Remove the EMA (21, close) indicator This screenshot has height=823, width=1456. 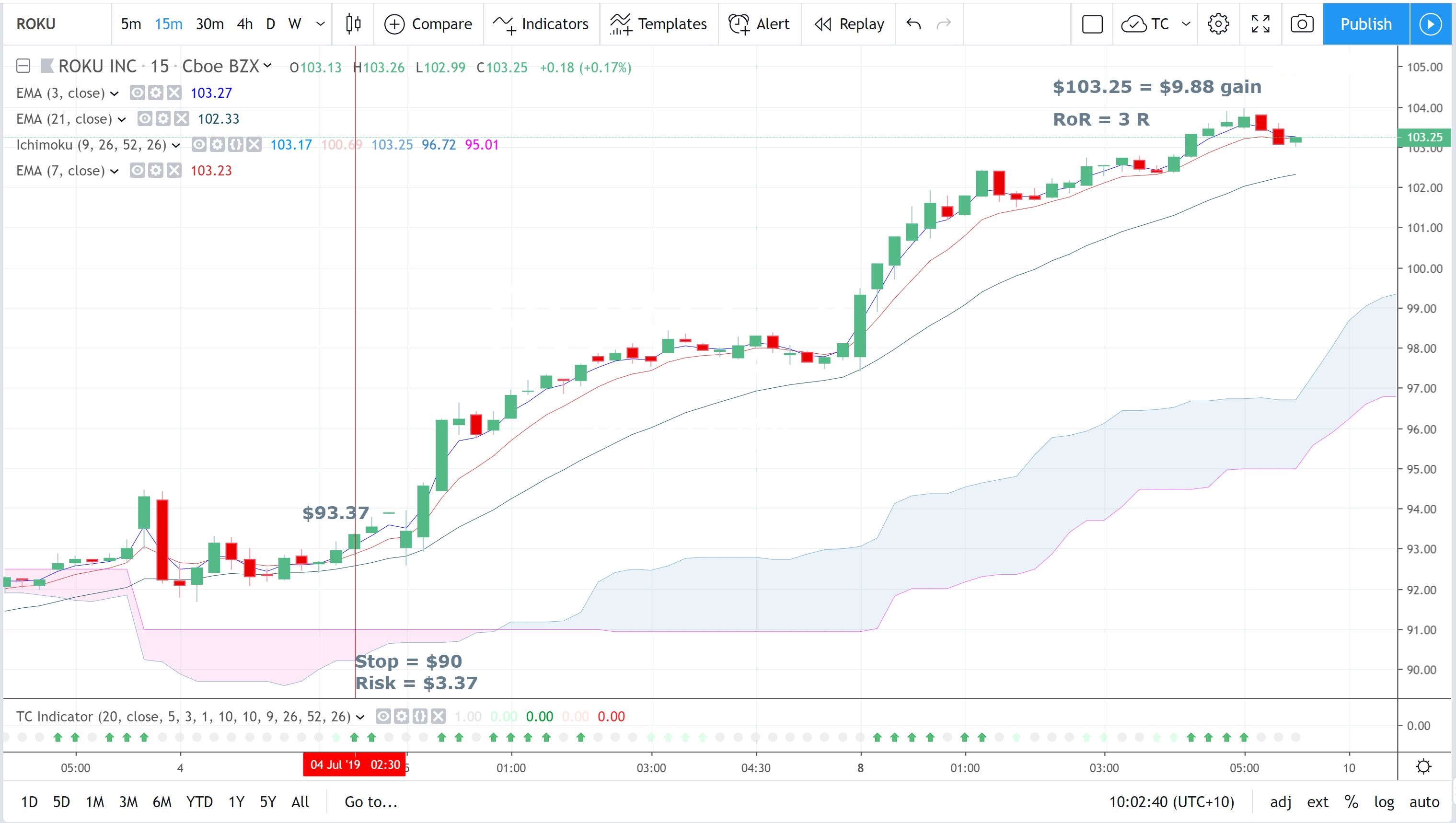(182, 119)
